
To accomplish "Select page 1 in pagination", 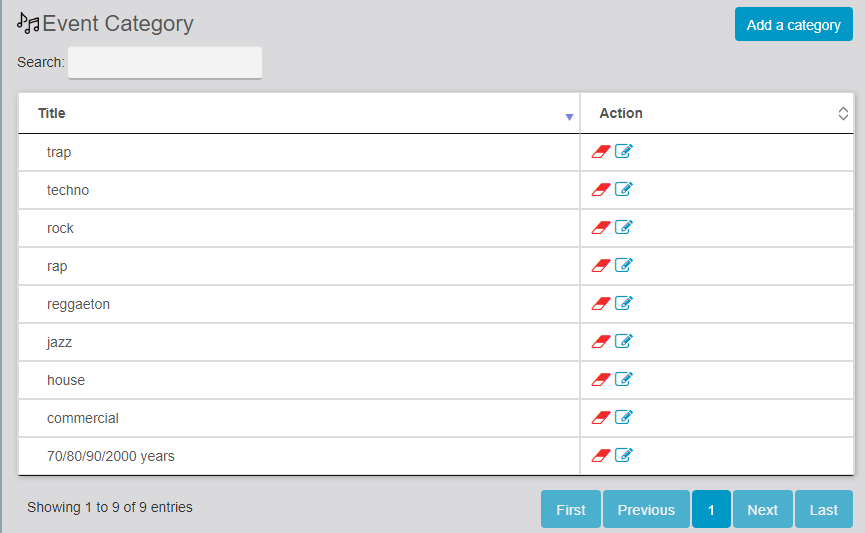I will (x=711, y=510).
